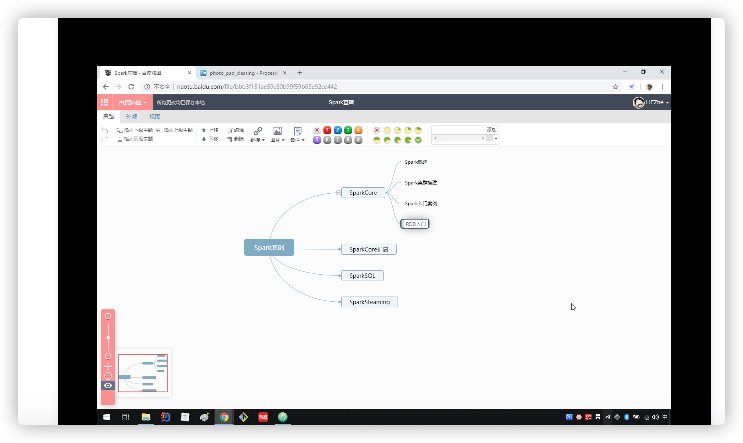
Task: Open IntelliJ IDEA from the taskbar
Action: (x=165, y=417)
